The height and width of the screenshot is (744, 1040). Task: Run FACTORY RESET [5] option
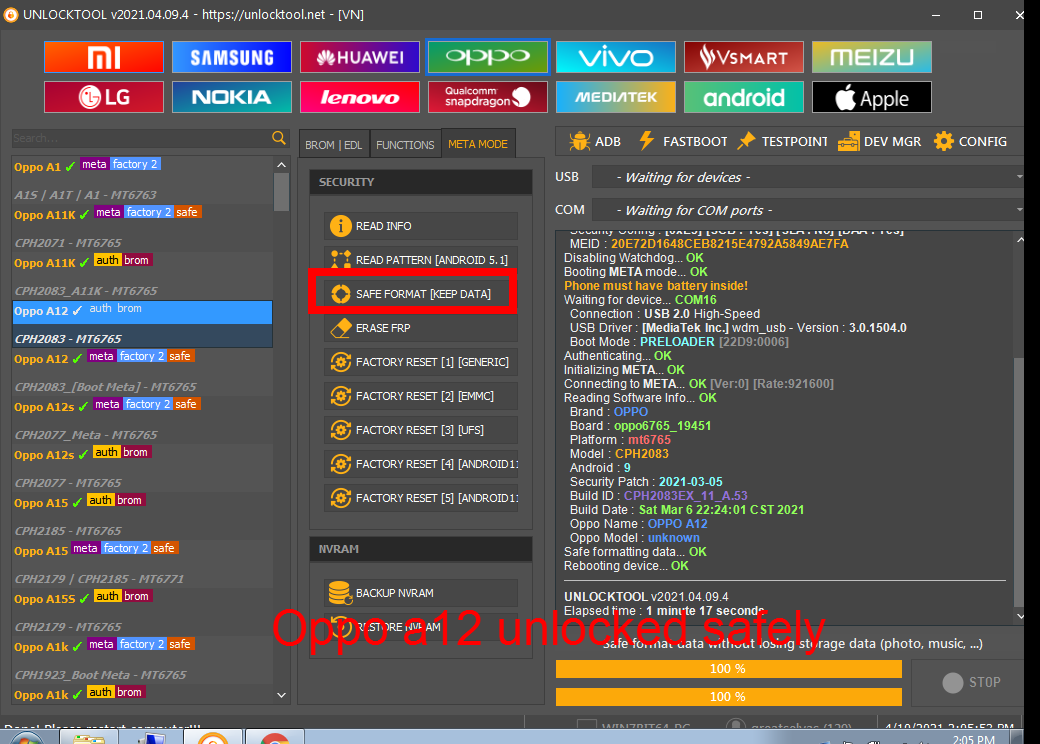tap(421, 498)
